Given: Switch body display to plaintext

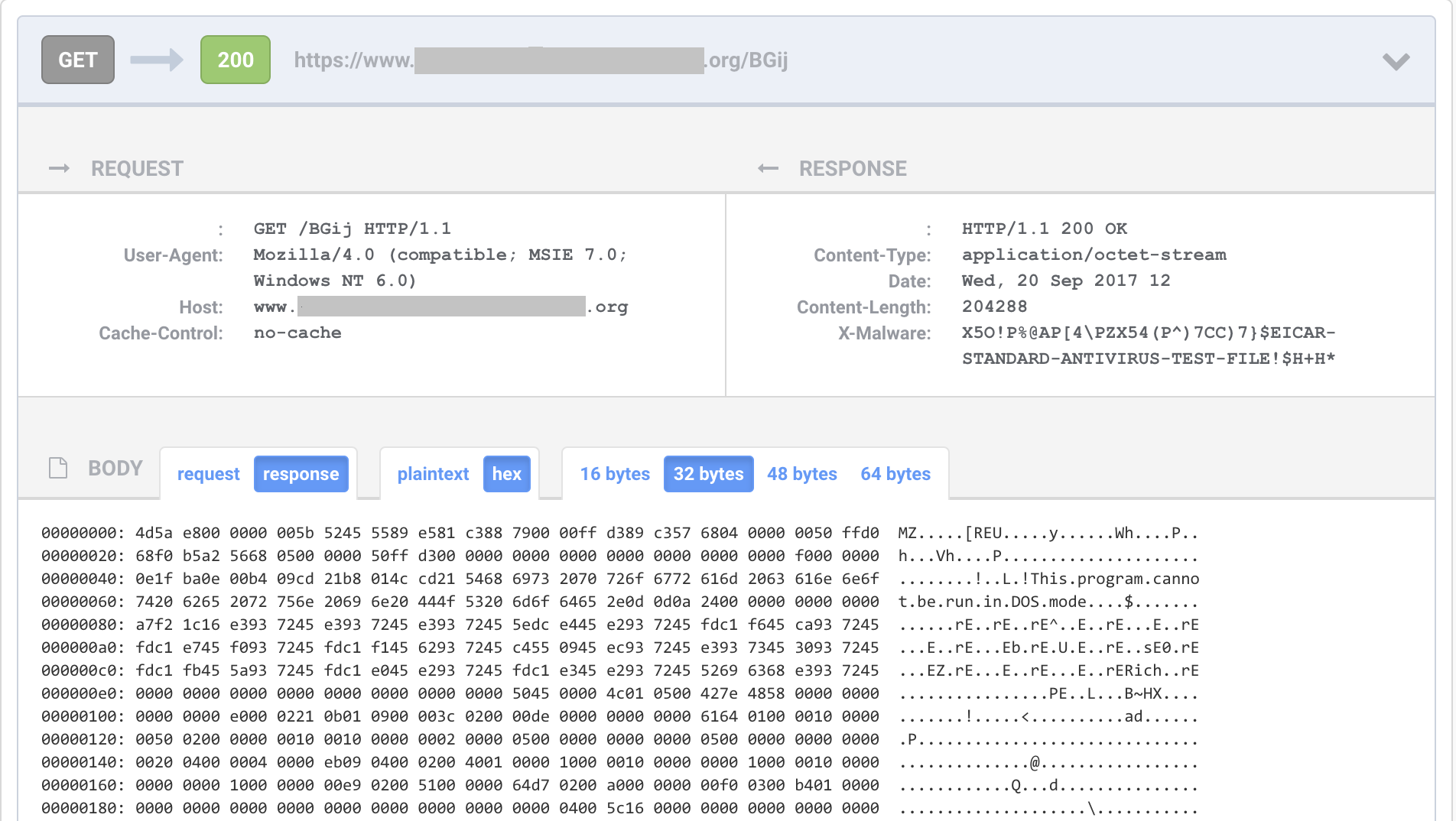Looking at the screenshot, I should [x=433, y=473].
